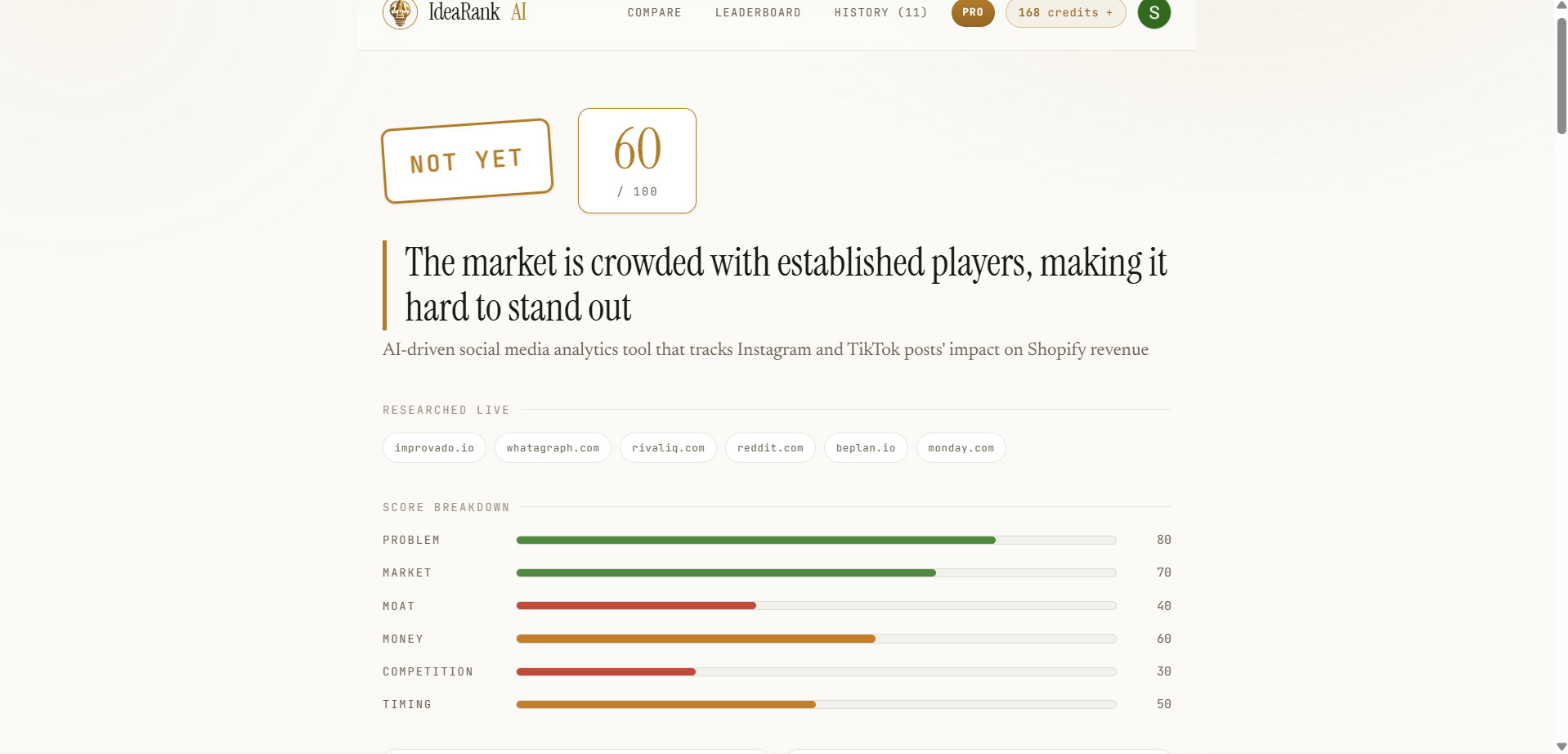
Task: Click the Moat score value 40
Action: coord(1163,606)
